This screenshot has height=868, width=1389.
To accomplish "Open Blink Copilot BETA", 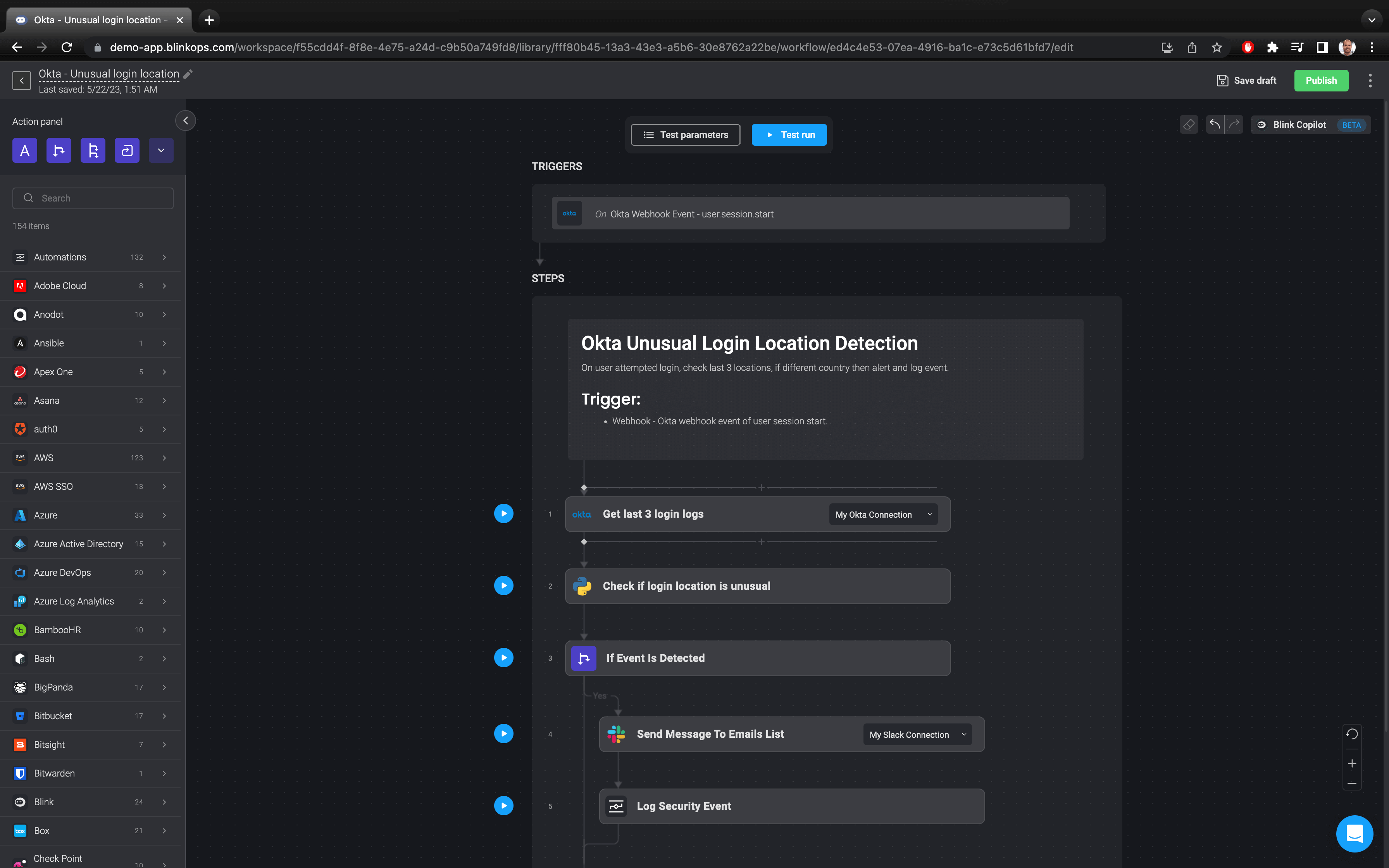I will click(x=1311, y=124).
